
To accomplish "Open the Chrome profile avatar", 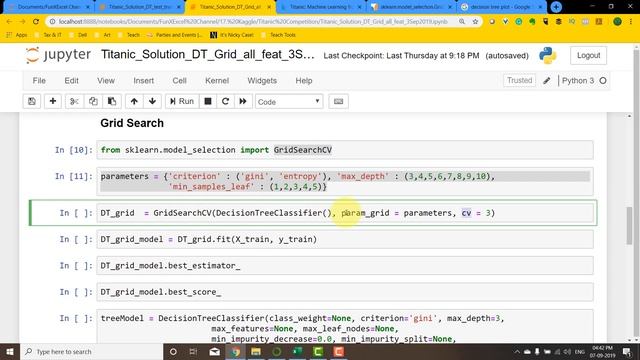I will 617,22.
